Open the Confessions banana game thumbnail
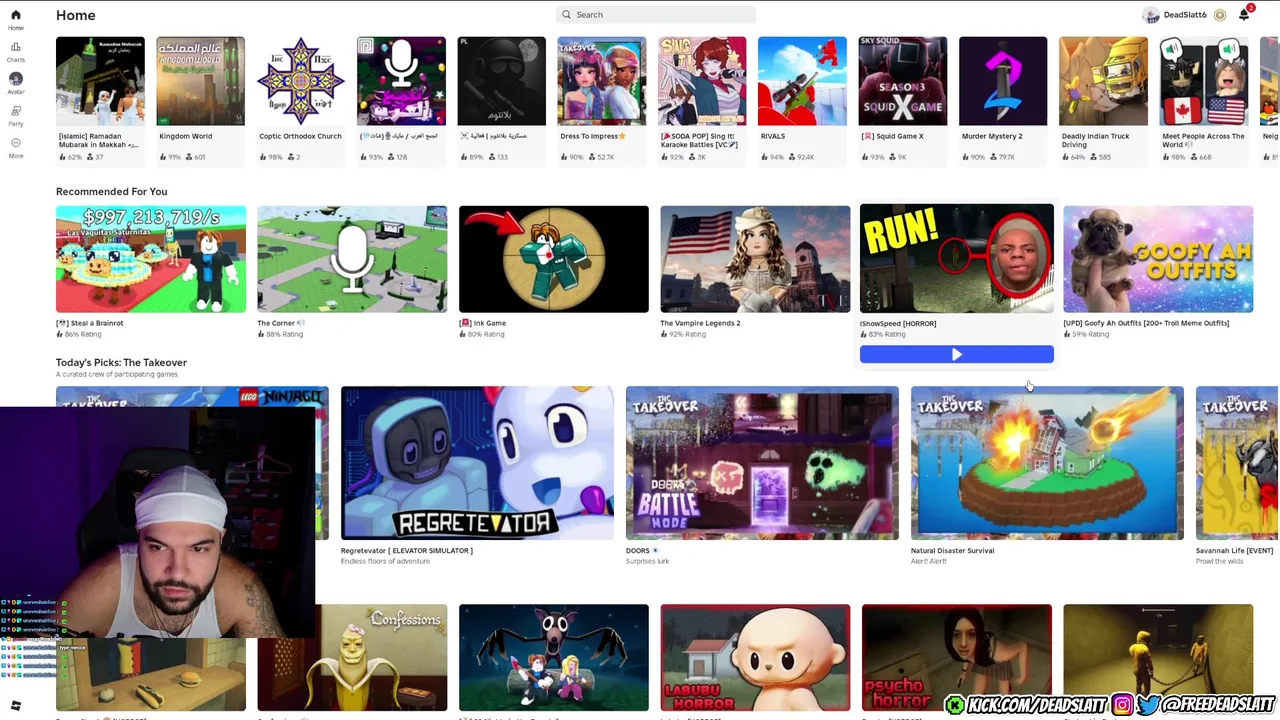1280x720 pixels. pos(352,657)
